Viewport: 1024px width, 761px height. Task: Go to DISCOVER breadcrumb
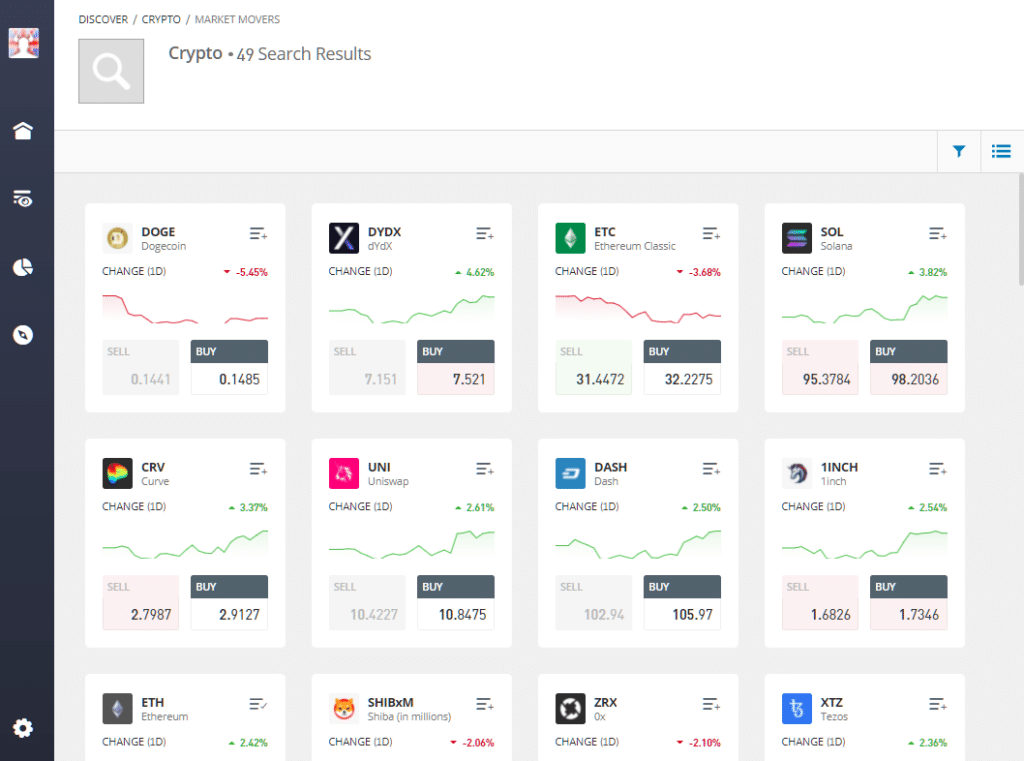click(x=103, y=20)
